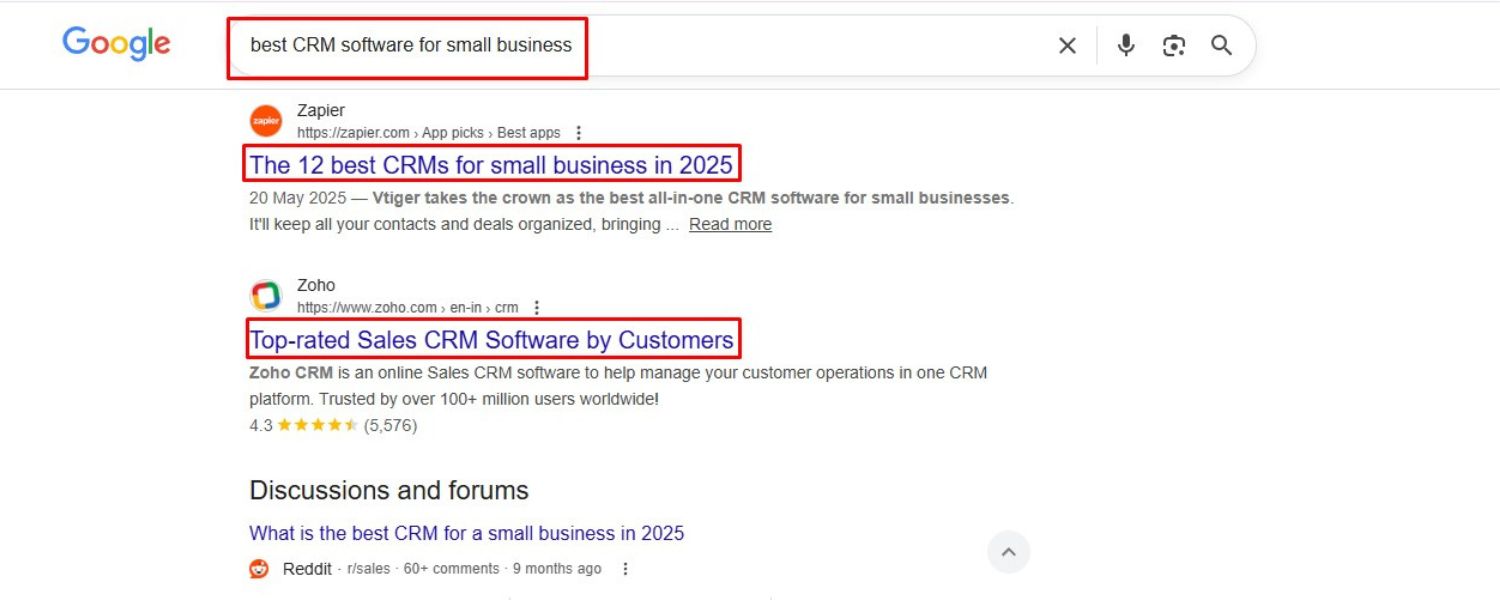Screen dimensions: 1500x600
Task: Open the Reddit thread about best CRM 2025
Action: 467,533
